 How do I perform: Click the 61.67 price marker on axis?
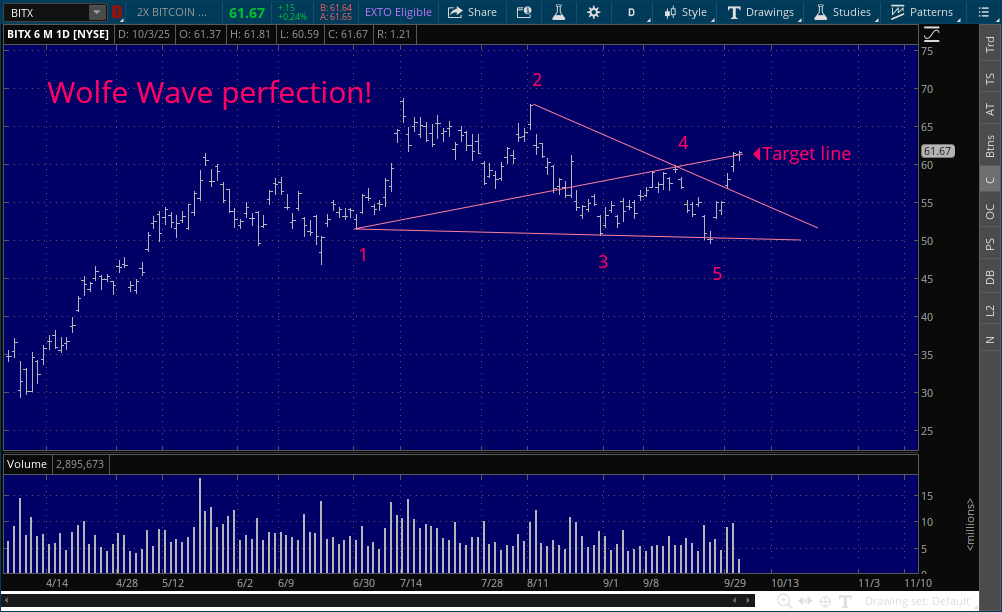[x=937, y=151]
